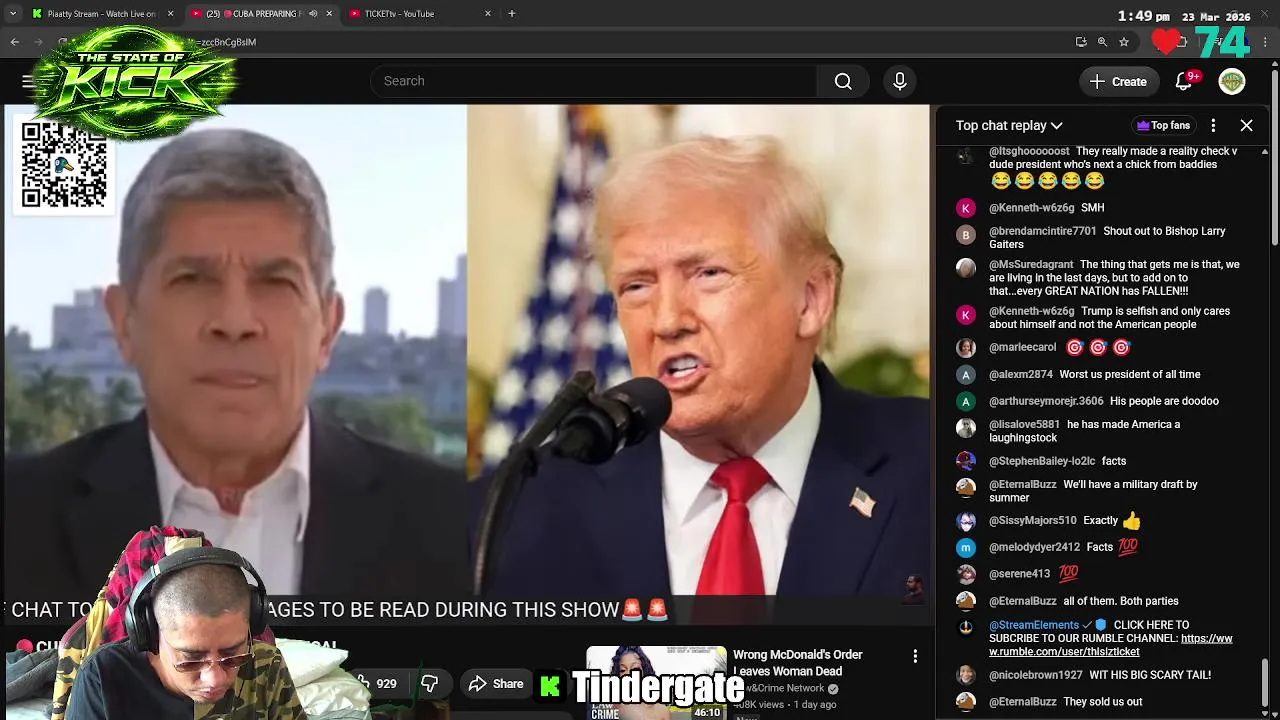This screenshot has width=1280, height=720.
Task: Activate voice search microphone icon
Action: pyautogui.click(x=900, y=81)
